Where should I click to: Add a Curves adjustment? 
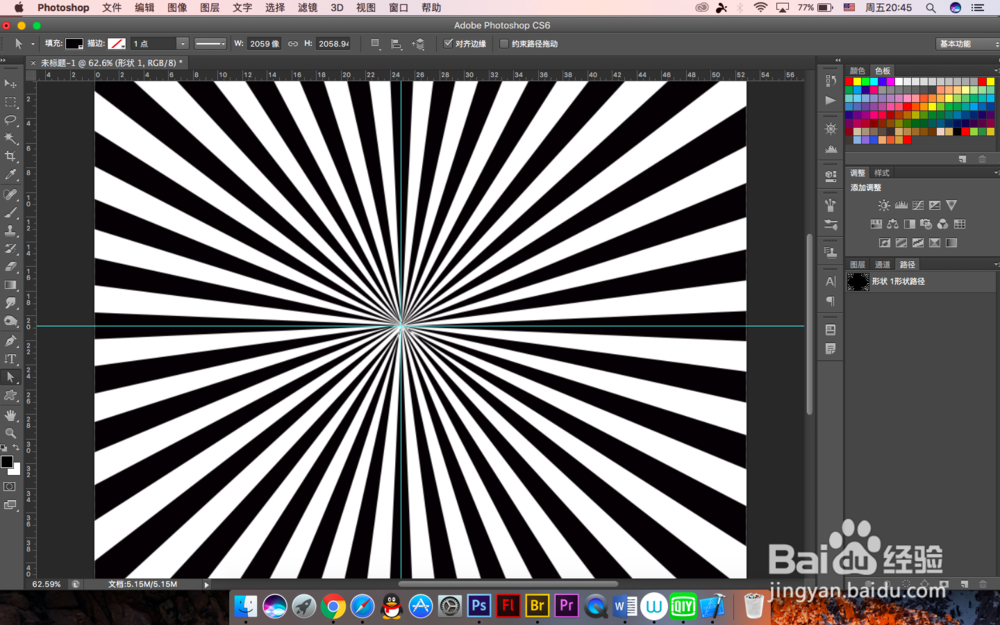[x=918, y=205]
